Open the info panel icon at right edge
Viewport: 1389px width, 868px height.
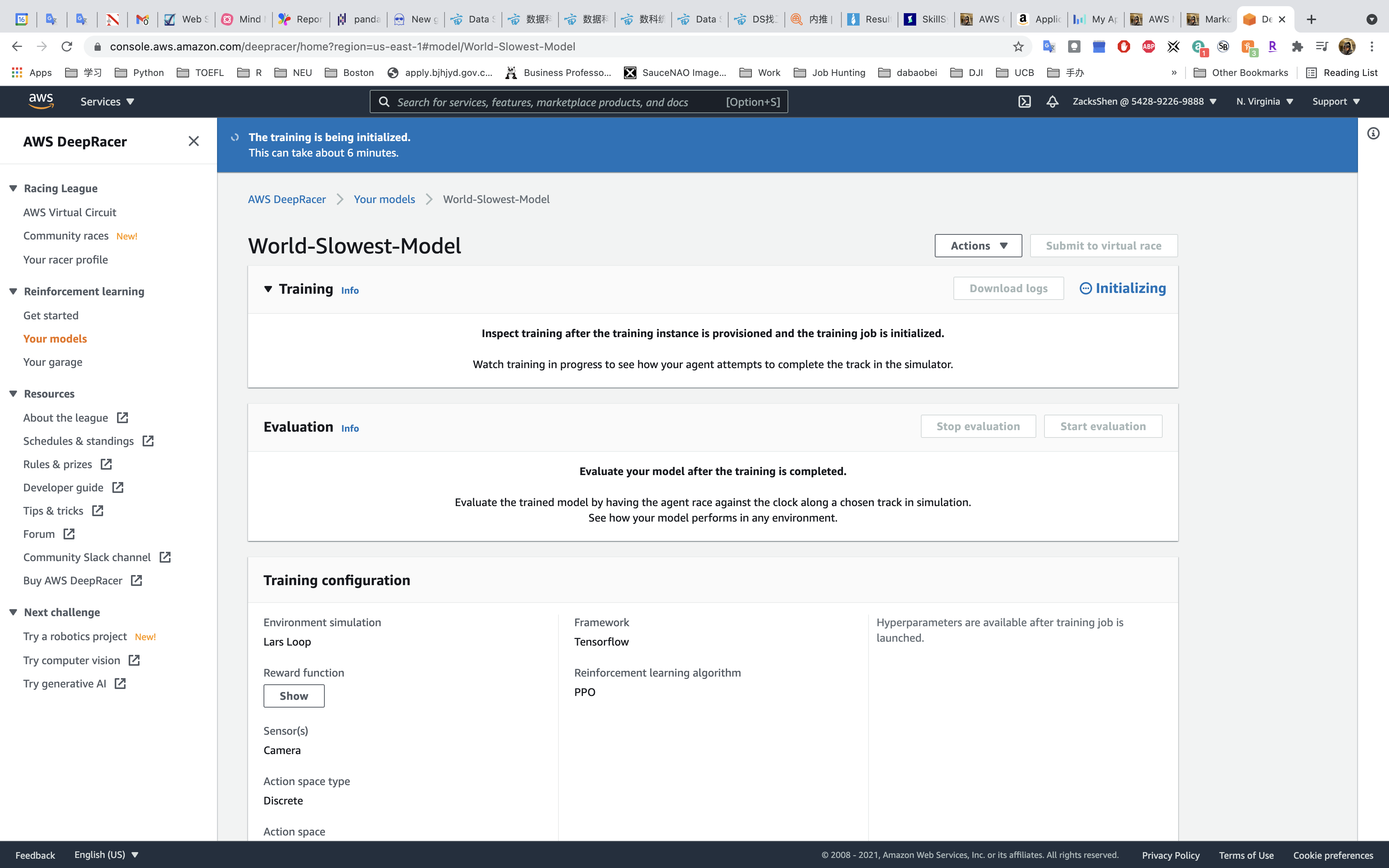click(x=1373, y=134)
